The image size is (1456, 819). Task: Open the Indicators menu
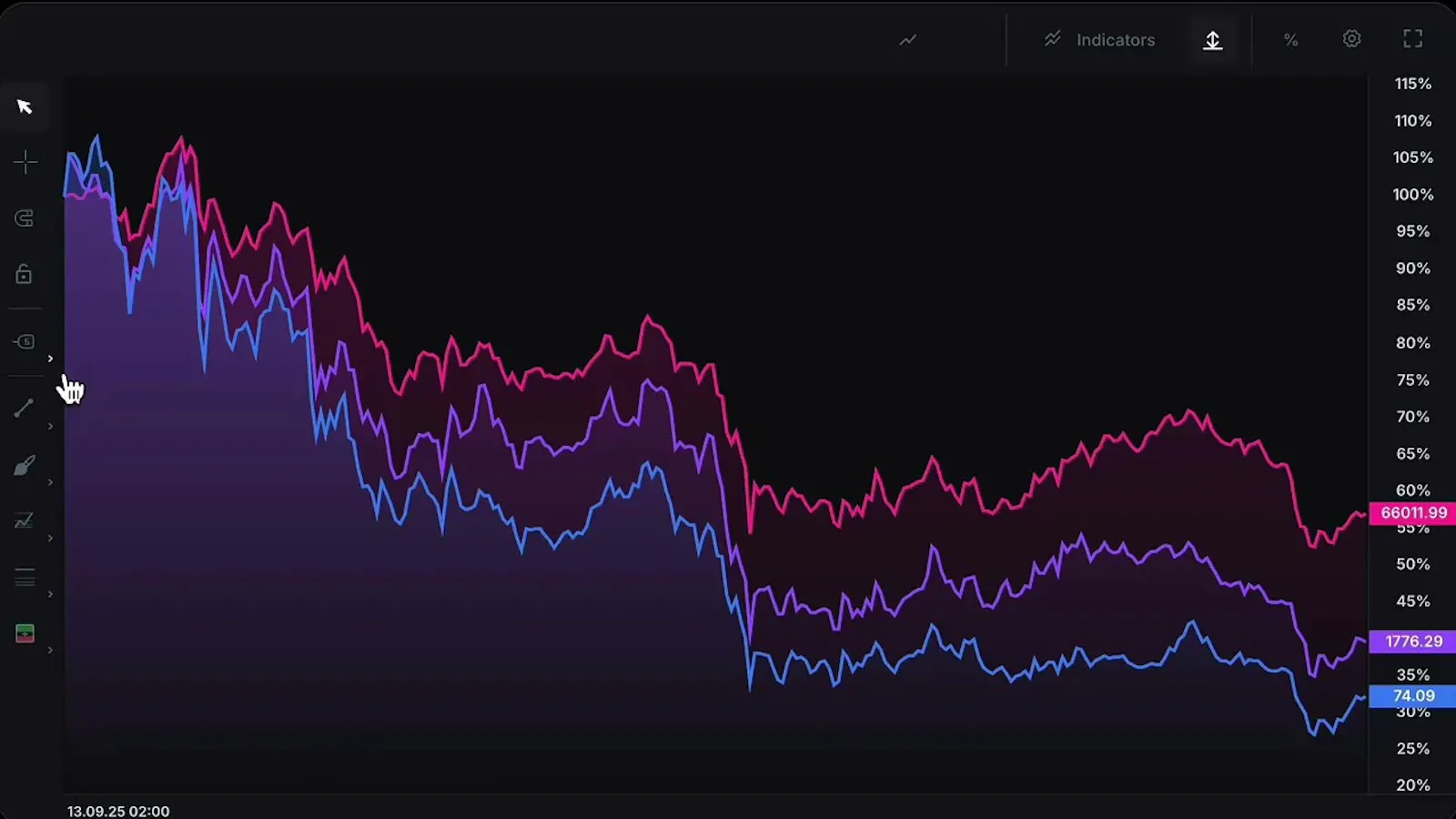click(1100, 40)
